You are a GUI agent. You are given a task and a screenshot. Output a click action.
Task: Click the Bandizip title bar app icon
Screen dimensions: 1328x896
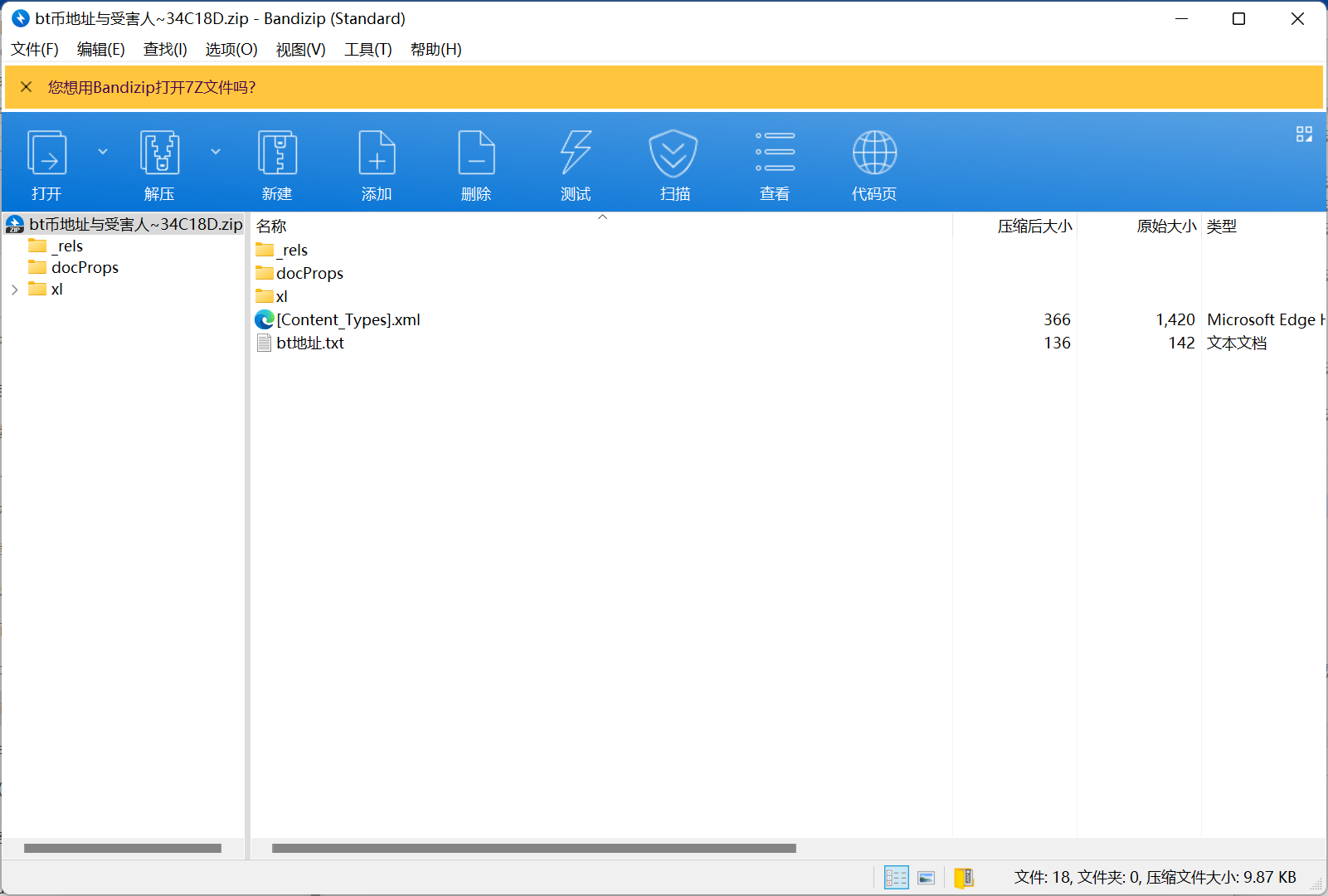click(21, 18)
